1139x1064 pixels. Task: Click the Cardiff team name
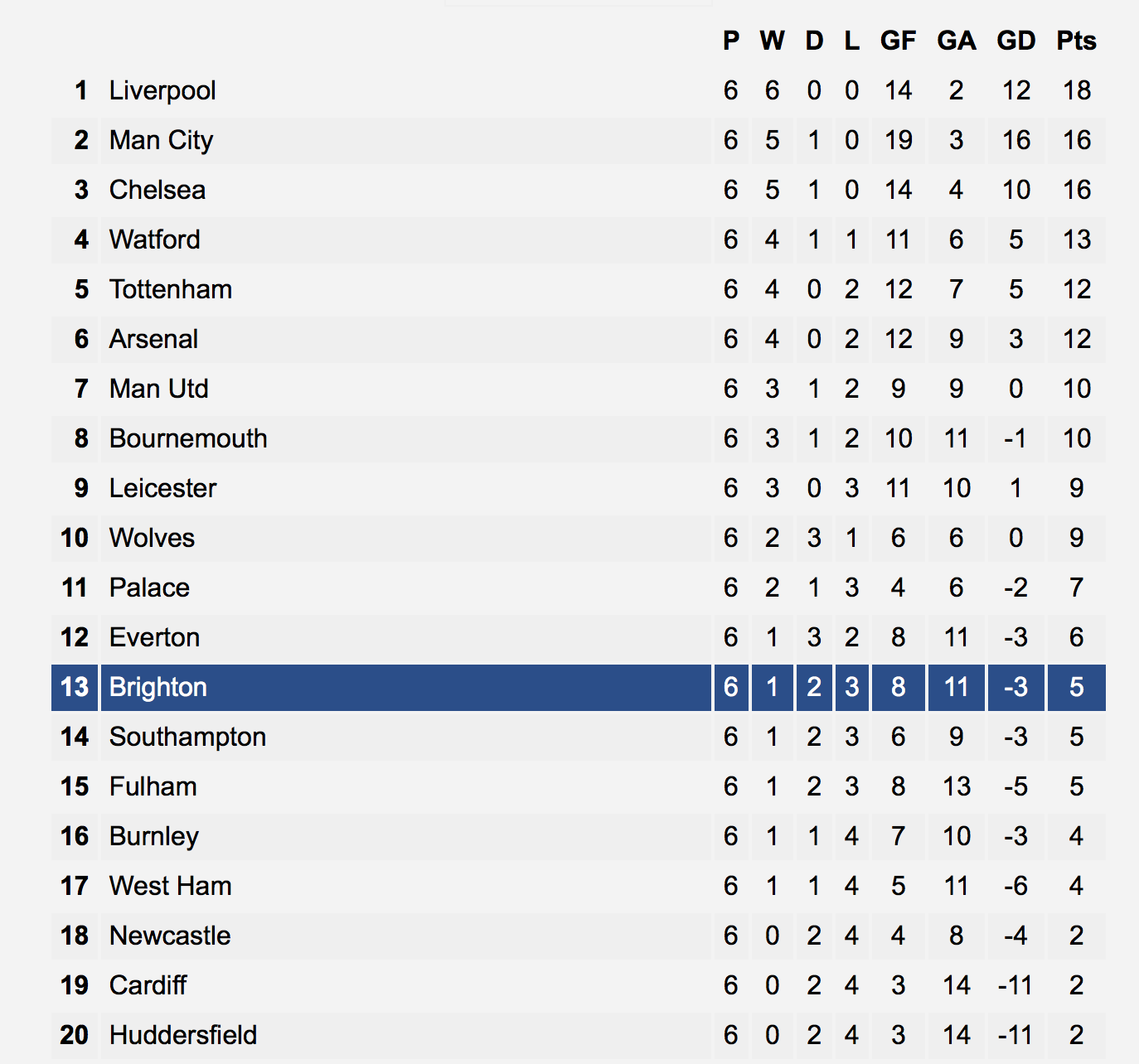pos(148,985)
